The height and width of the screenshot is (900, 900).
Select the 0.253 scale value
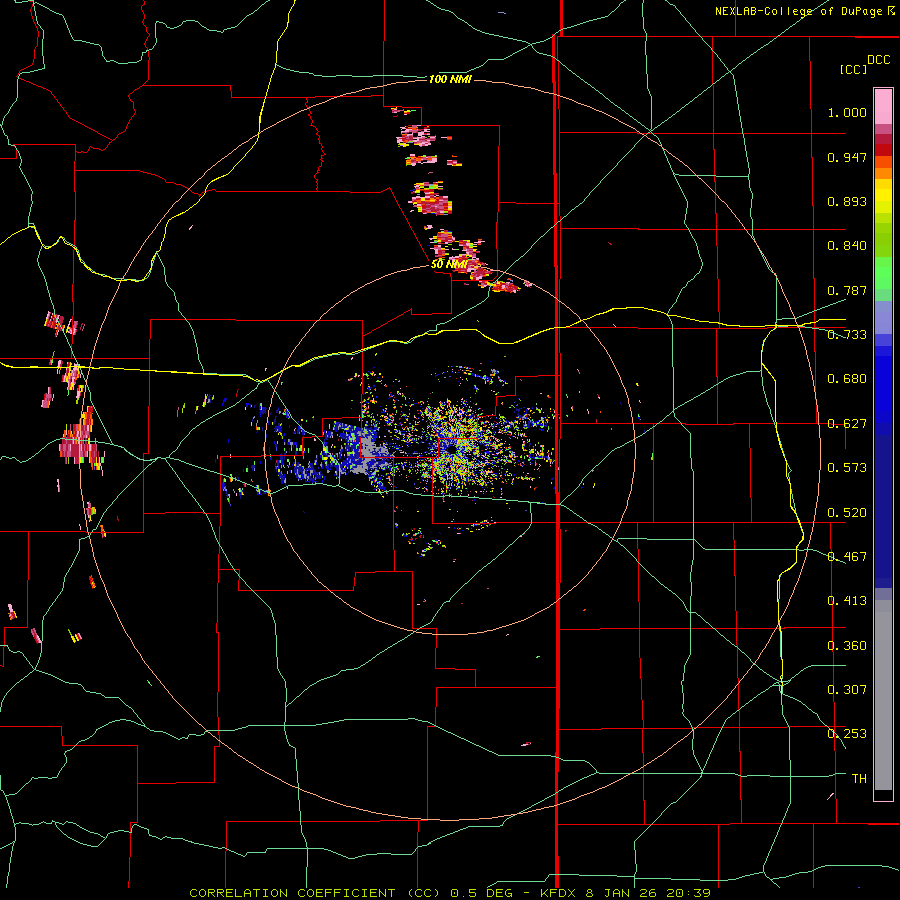tap(847, 734)
